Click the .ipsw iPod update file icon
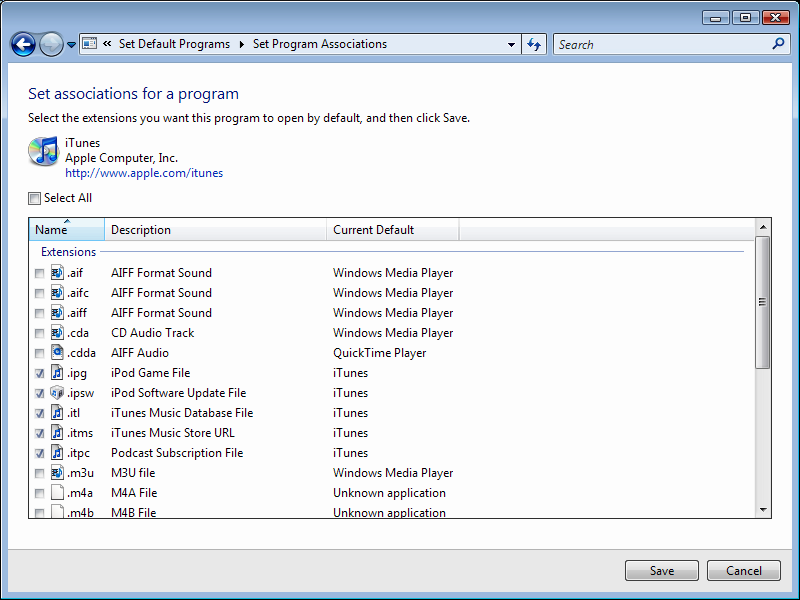The image size is (800, 600). (x=57, y=393)
